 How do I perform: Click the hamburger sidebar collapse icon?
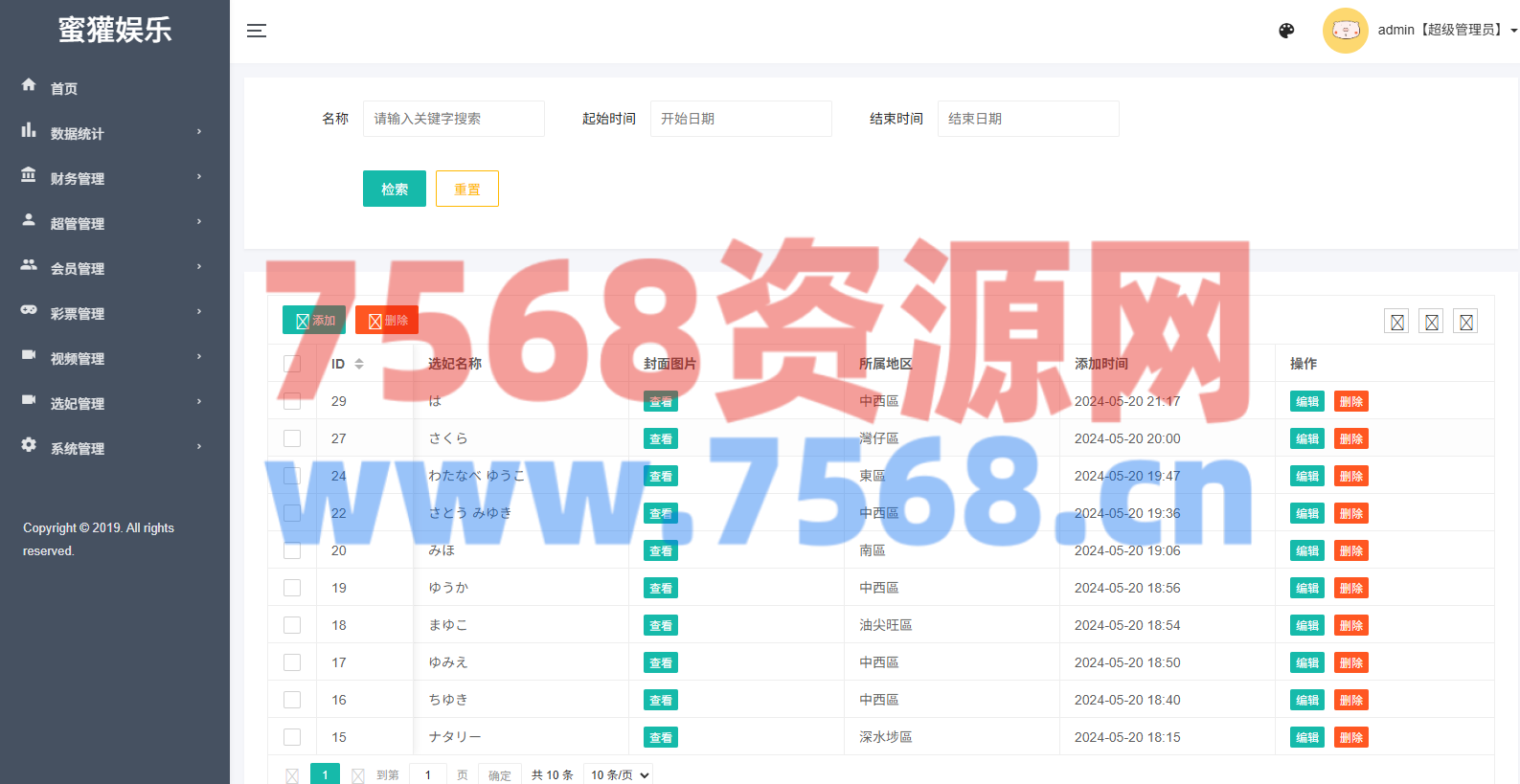point(256,31)
